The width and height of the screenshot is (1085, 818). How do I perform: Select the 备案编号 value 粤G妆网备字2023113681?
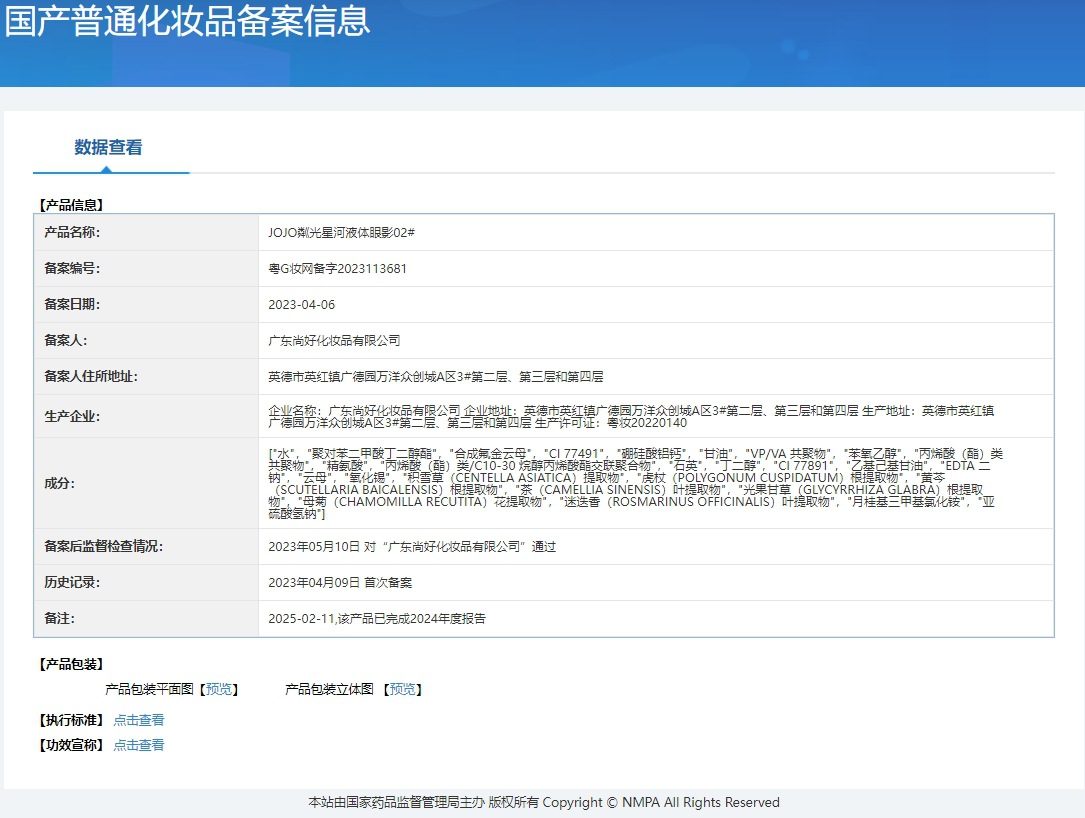coord(337,269)
